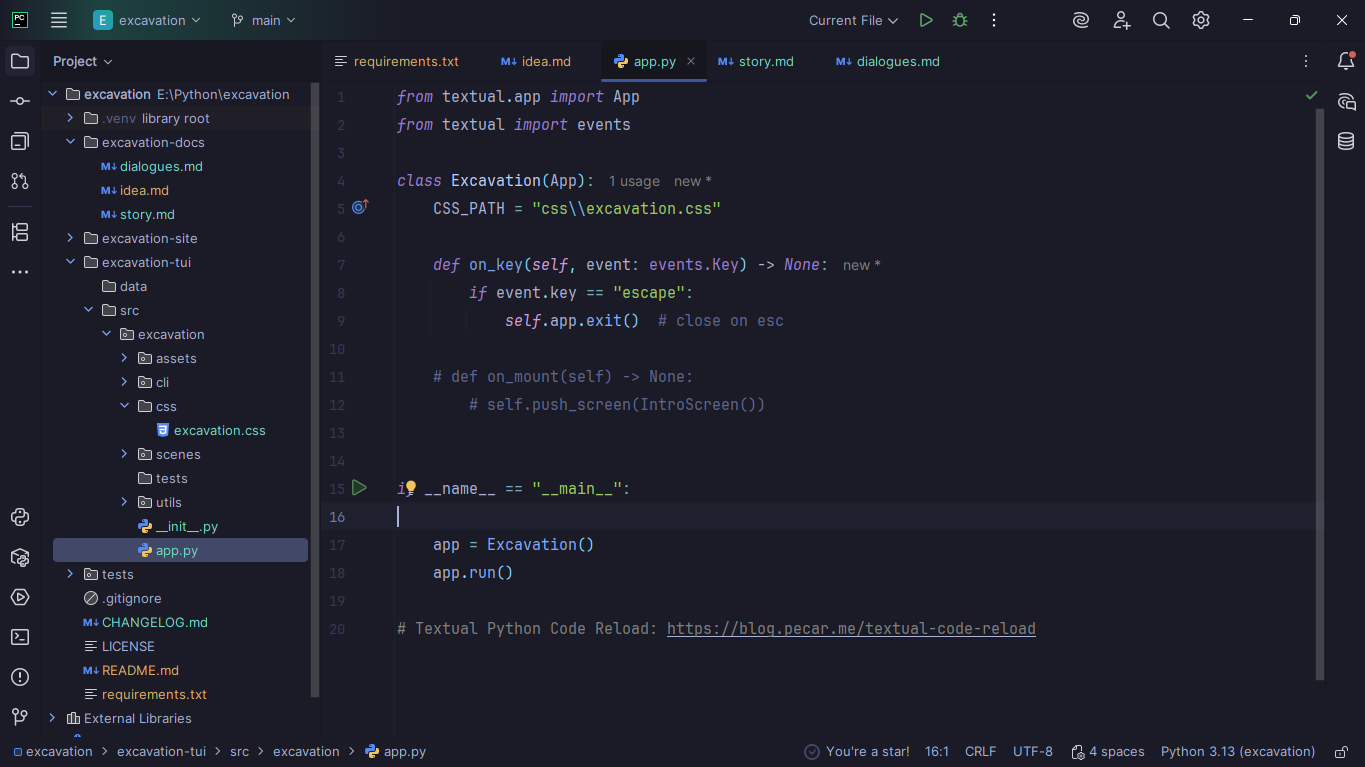Open Search Everywhere magnifier
The image size is (1365, 767).
pyautogui.click(x=1161, y=20)
